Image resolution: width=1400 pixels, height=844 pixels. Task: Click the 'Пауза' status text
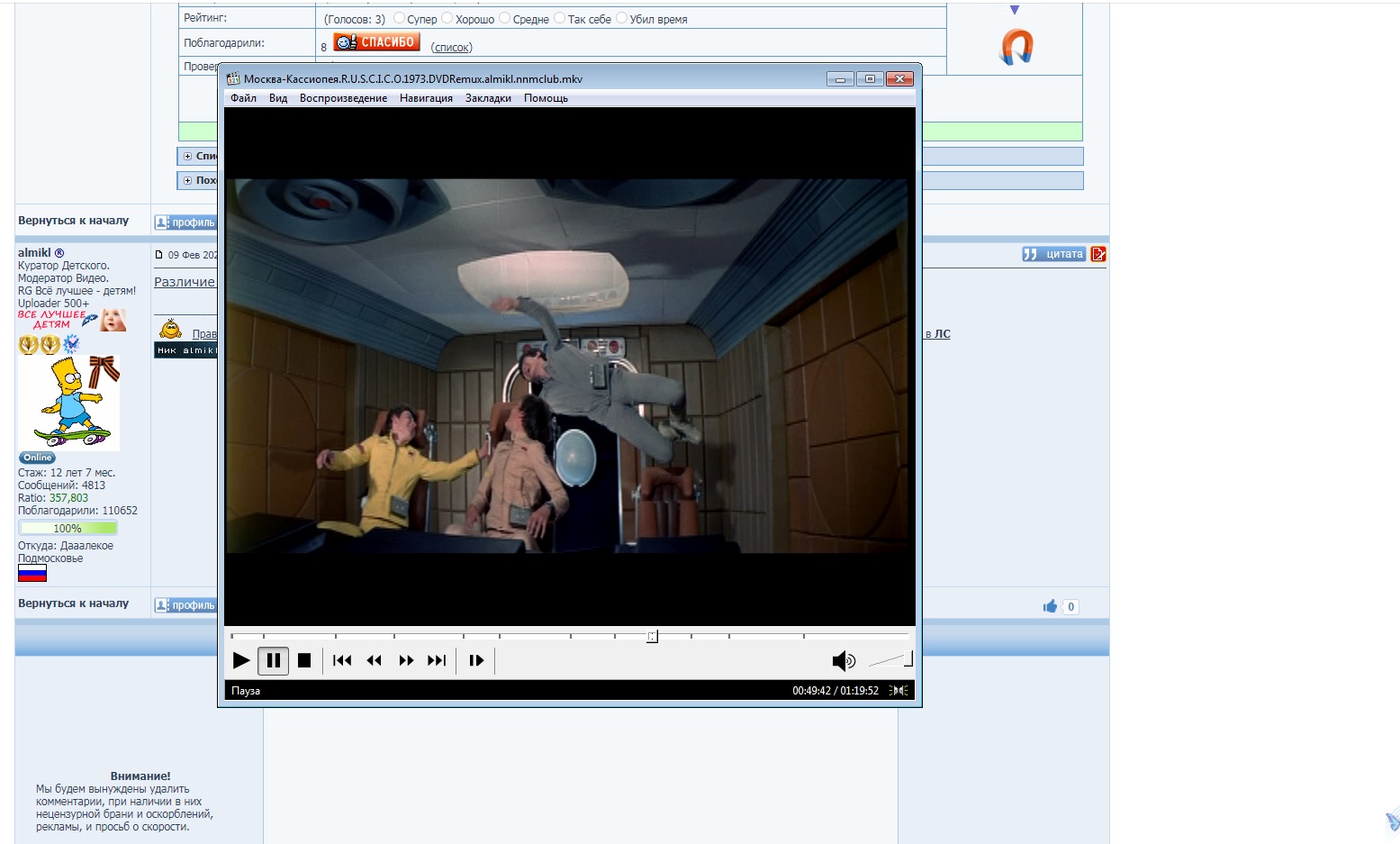[246, 691]
